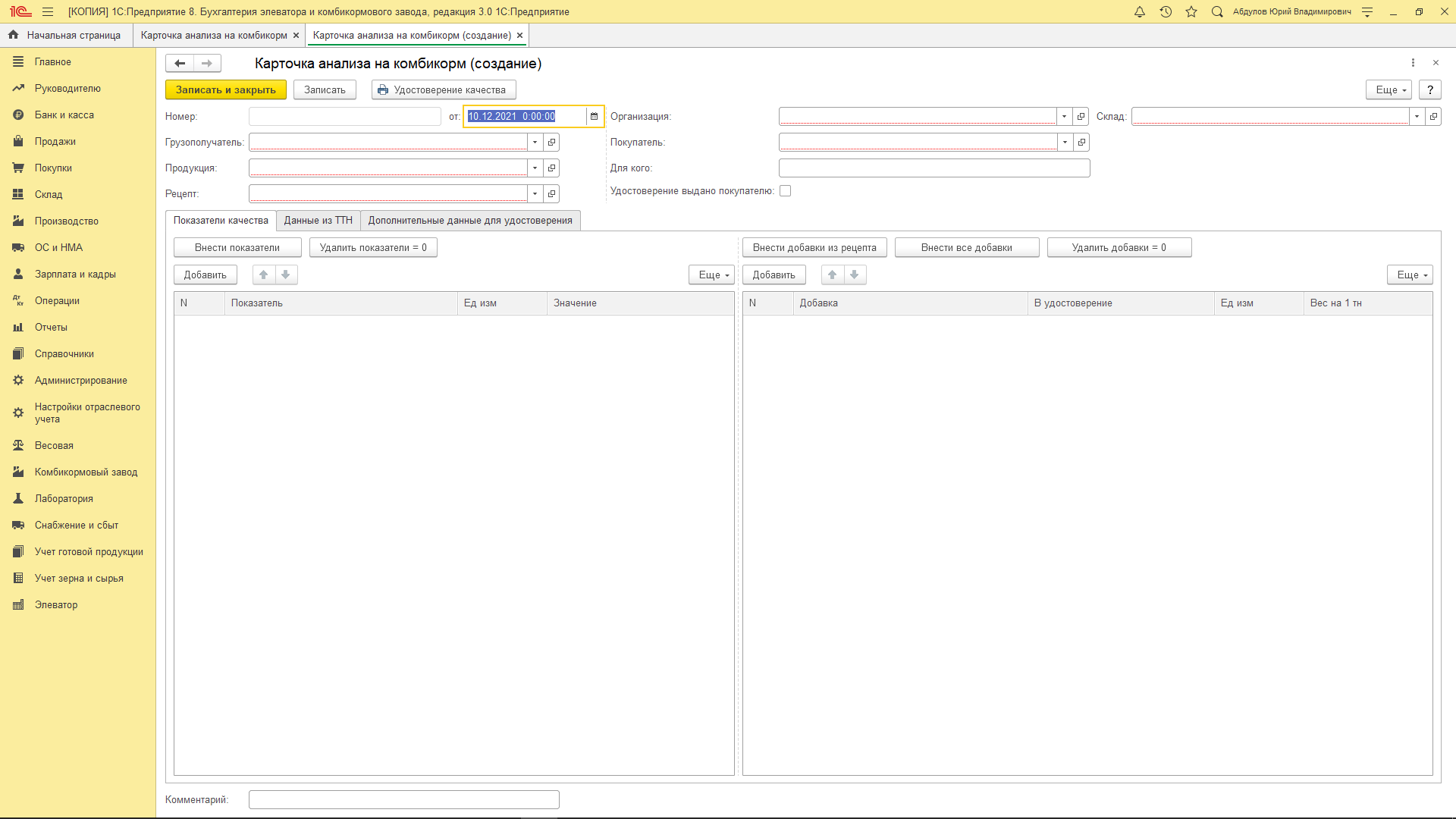Toggle Удостоверение выдано покупателю checkbox
Image resolution: width=1456 pixels, height=819 pixels.
pyautogui.click(x=786, y=191)
